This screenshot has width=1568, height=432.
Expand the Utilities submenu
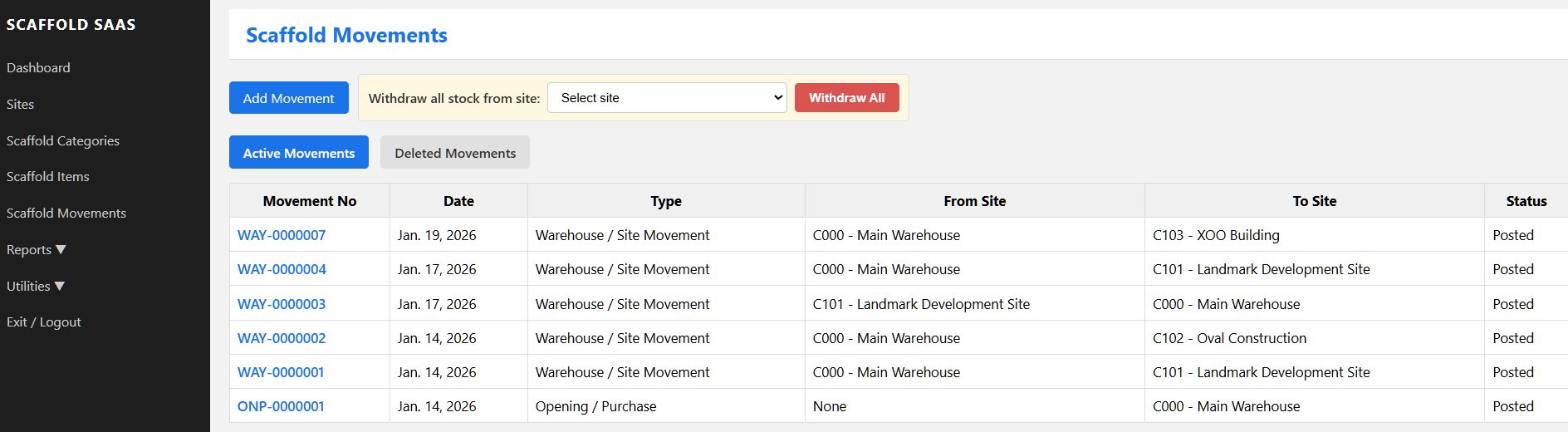pos(36,287)
